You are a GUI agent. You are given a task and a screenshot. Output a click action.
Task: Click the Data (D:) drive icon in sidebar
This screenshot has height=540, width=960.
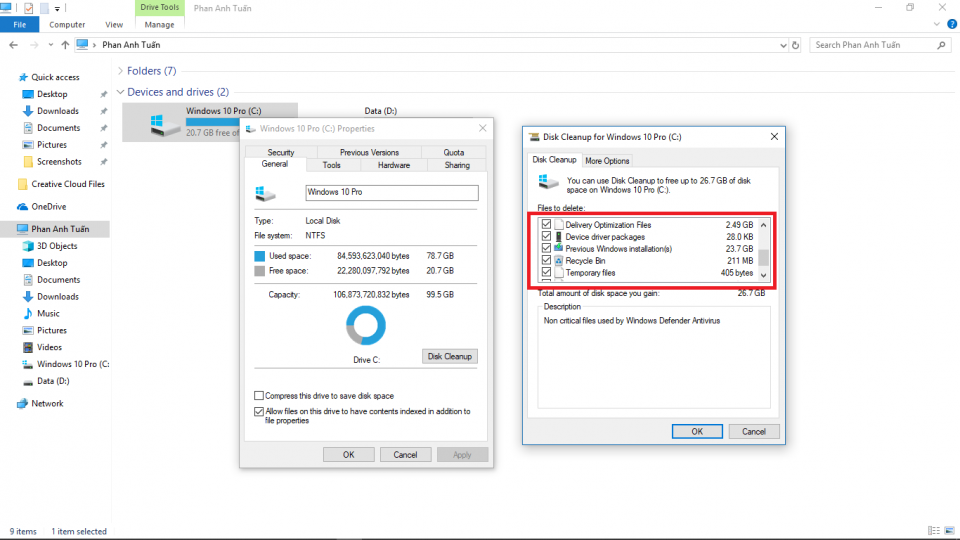[x=28, y=381]
